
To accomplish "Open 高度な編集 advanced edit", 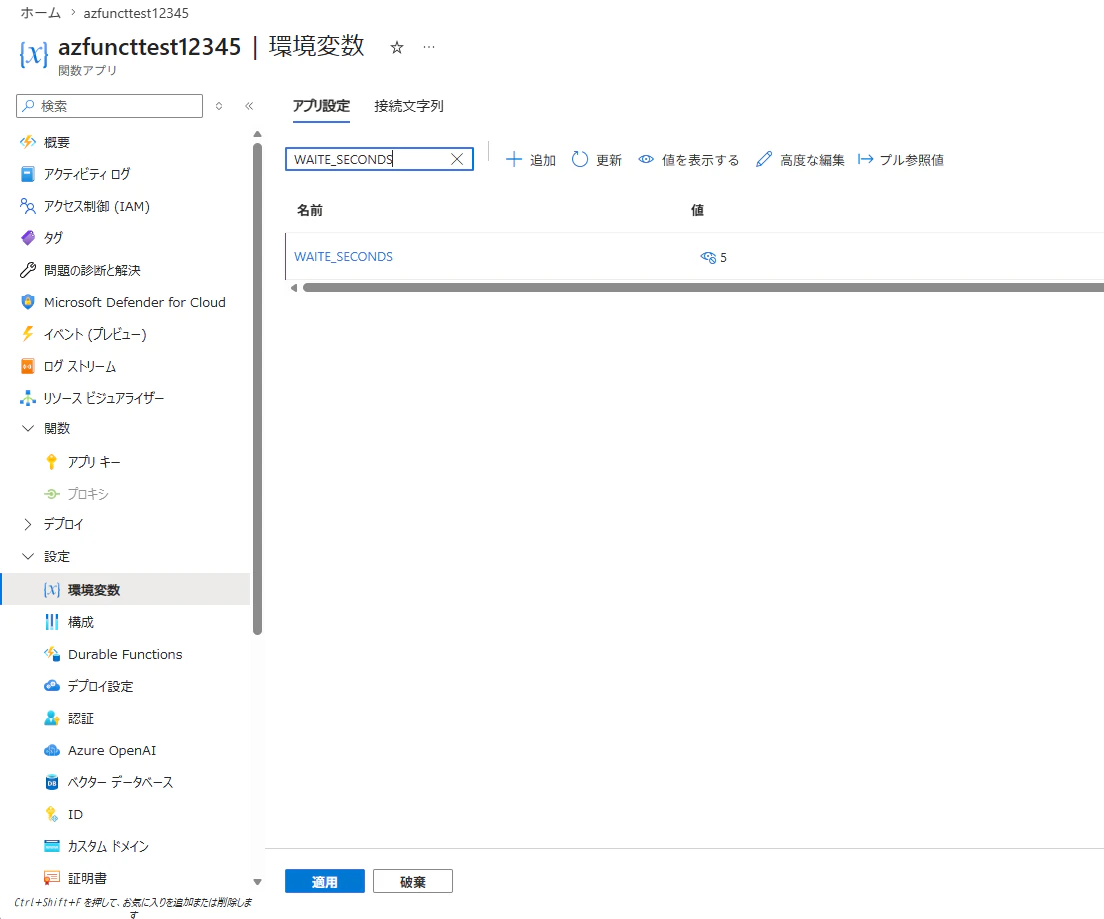I will (x=800, y=160).
